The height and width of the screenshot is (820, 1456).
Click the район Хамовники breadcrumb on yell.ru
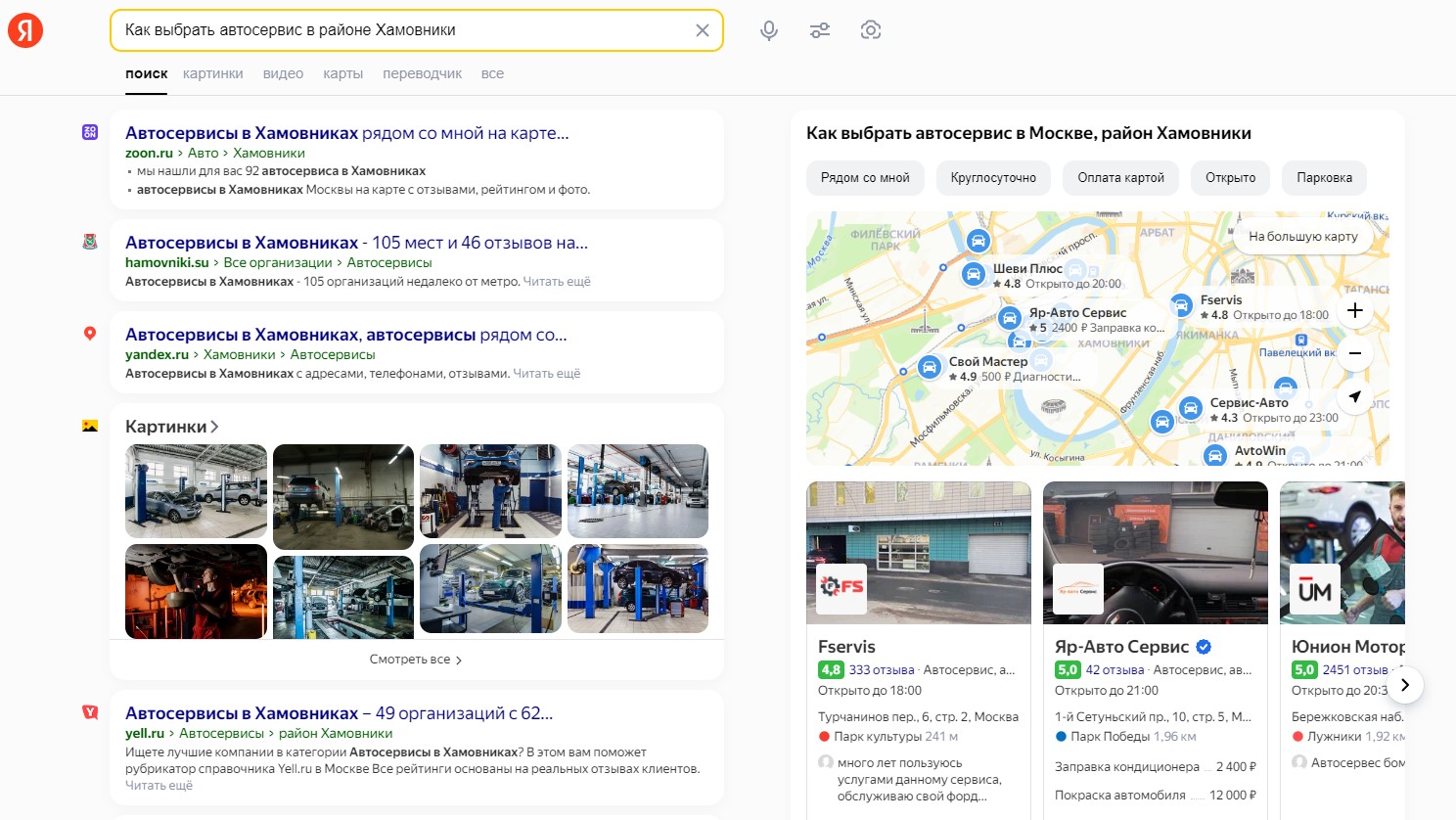click(x=336, y=733)
